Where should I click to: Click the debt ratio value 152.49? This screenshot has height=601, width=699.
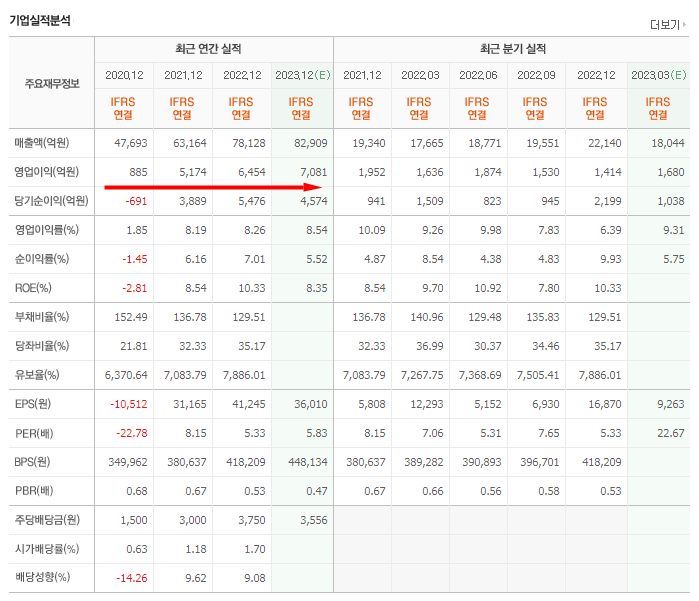coord(131,317)
